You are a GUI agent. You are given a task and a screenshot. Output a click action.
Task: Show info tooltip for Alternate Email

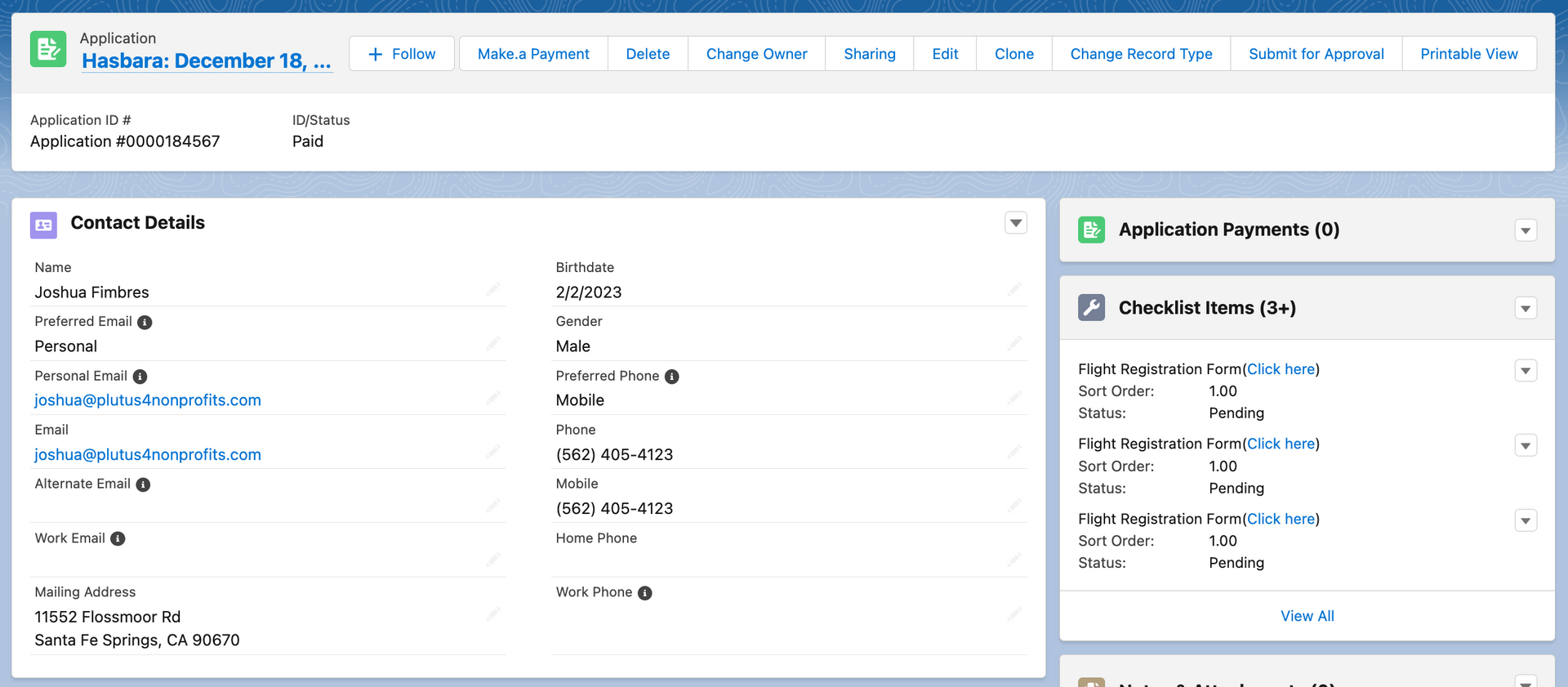pyautogui.click(x=143, y=484)
